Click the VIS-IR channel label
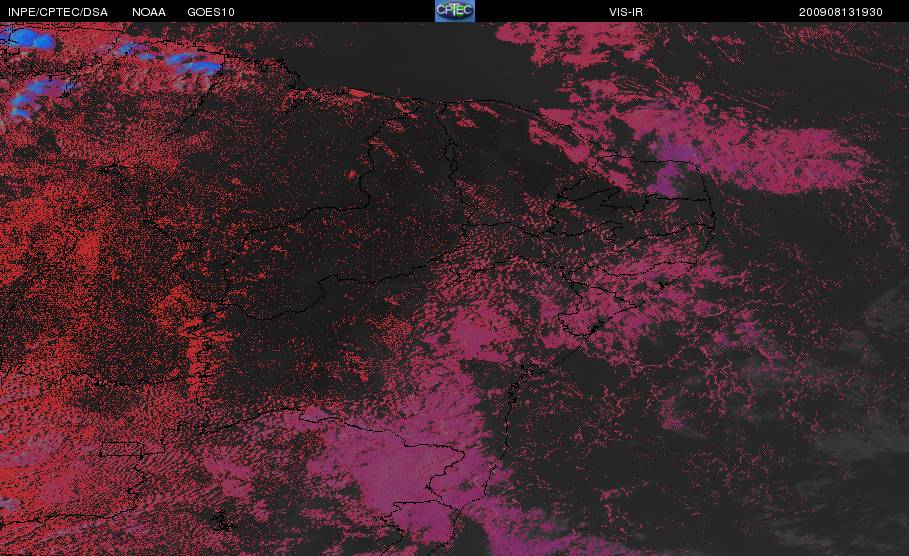The width and height of the screenshot is (909, 556). tap(626, 12)
